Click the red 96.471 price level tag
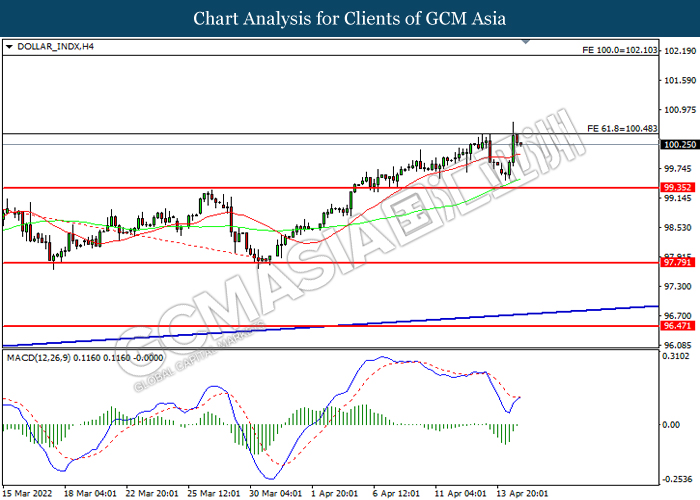 678,326
